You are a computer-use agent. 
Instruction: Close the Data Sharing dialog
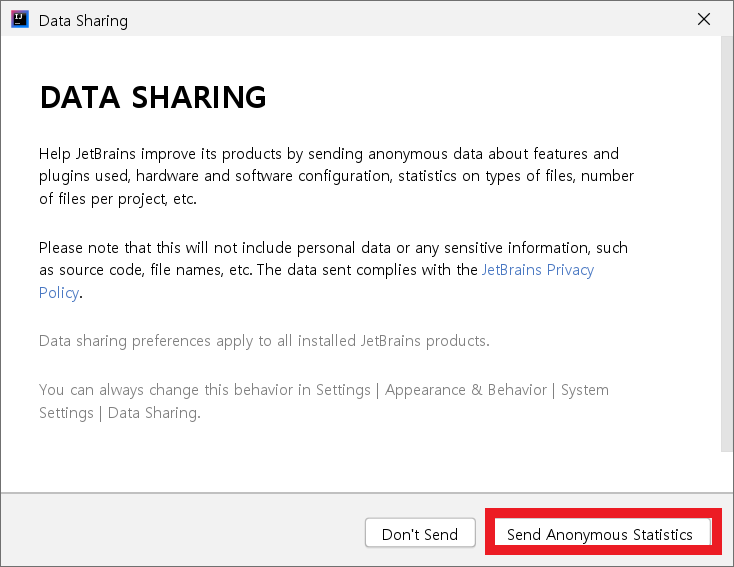(x=704, y=20)
